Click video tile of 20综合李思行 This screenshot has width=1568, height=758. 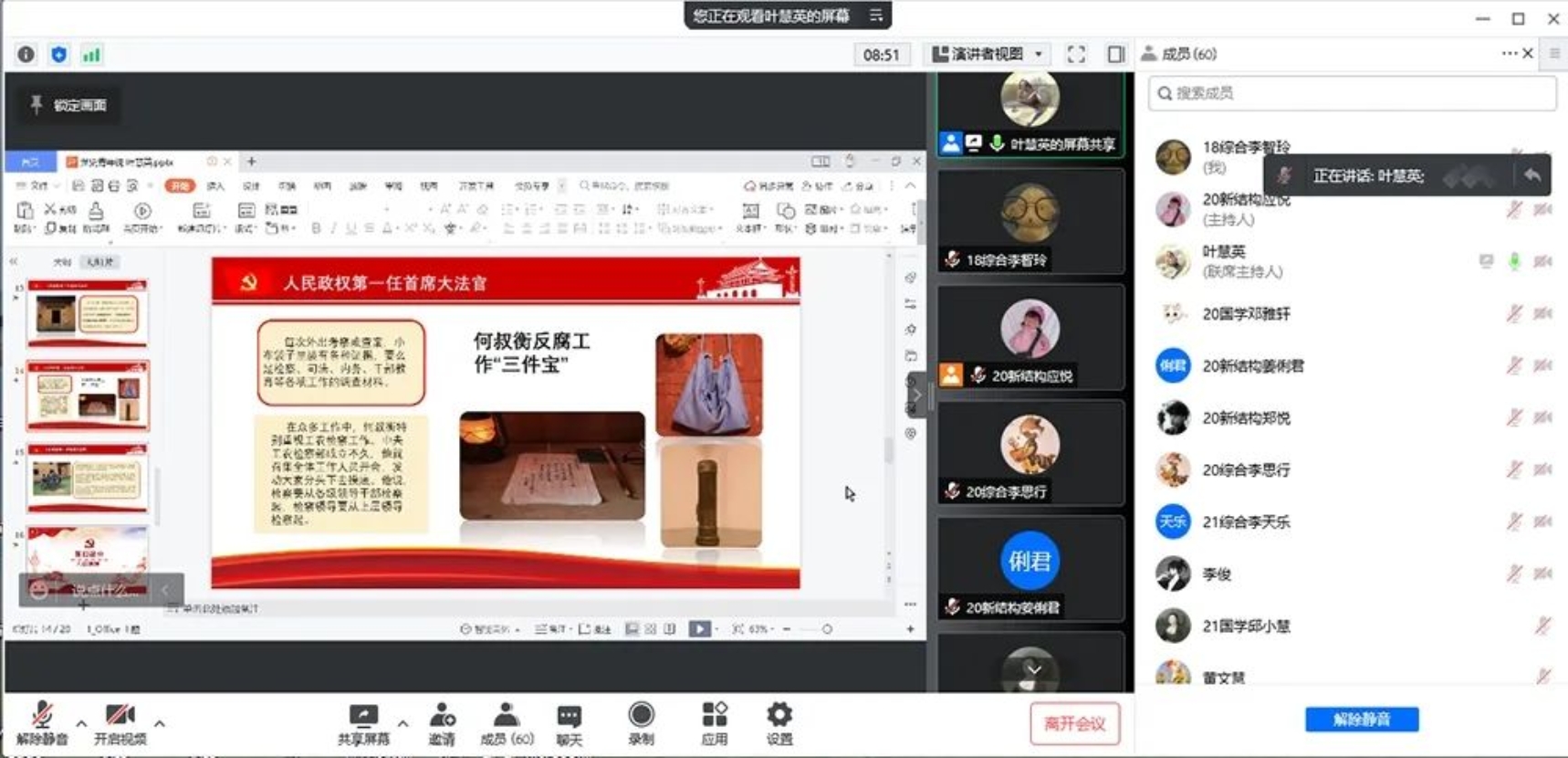tap(1030, 453)
